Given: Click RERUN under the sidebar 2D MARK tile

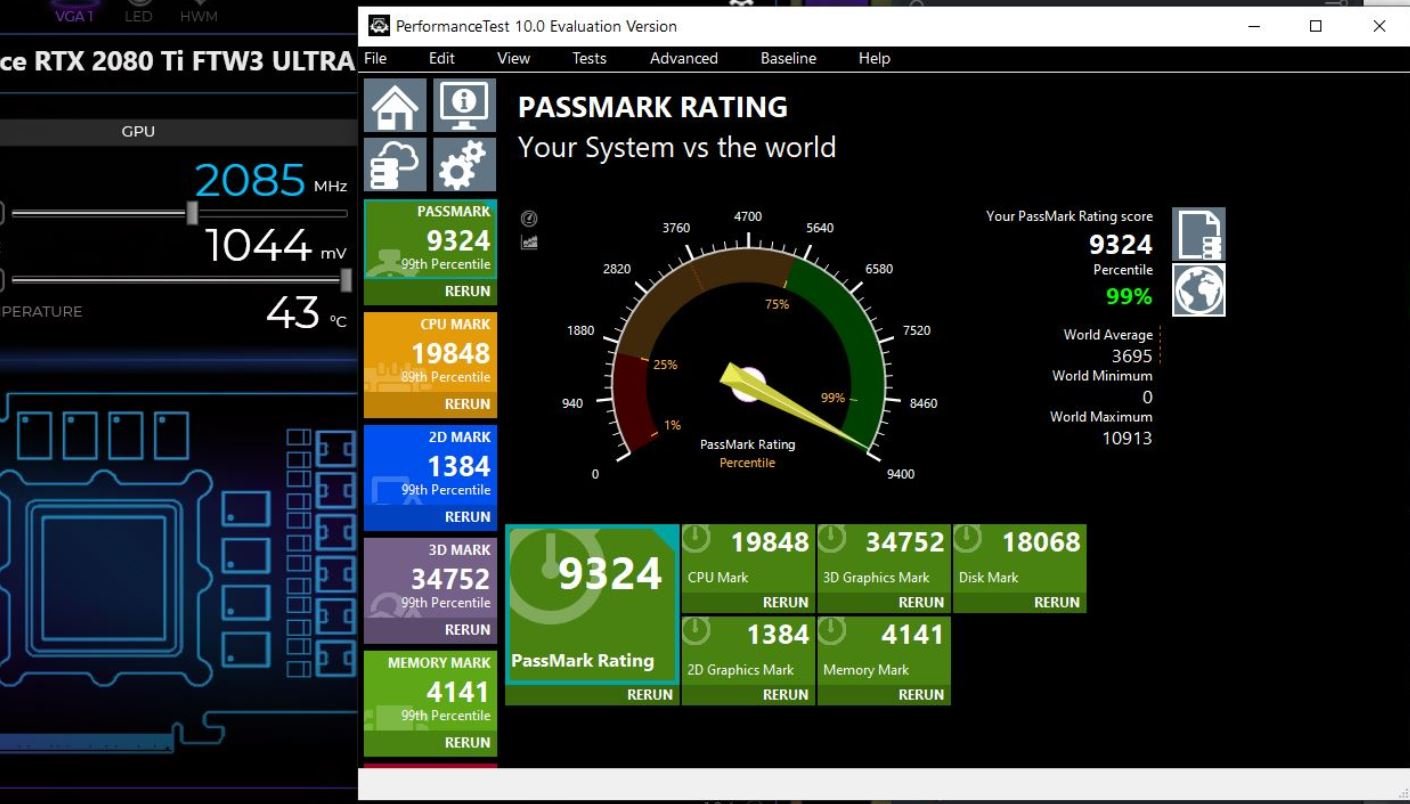Looking at the screenshot, I should [x=467, y=518].
